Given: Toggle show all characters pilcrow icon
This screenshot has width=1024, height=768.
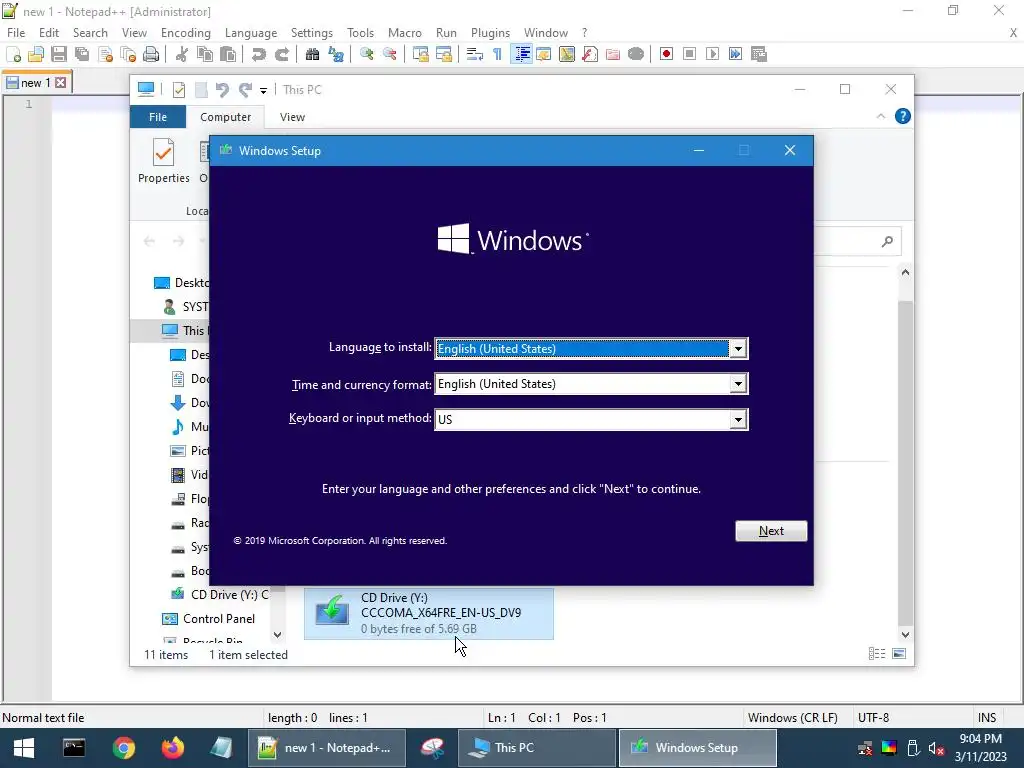Looking at the screenshot, I should point(498,54).
